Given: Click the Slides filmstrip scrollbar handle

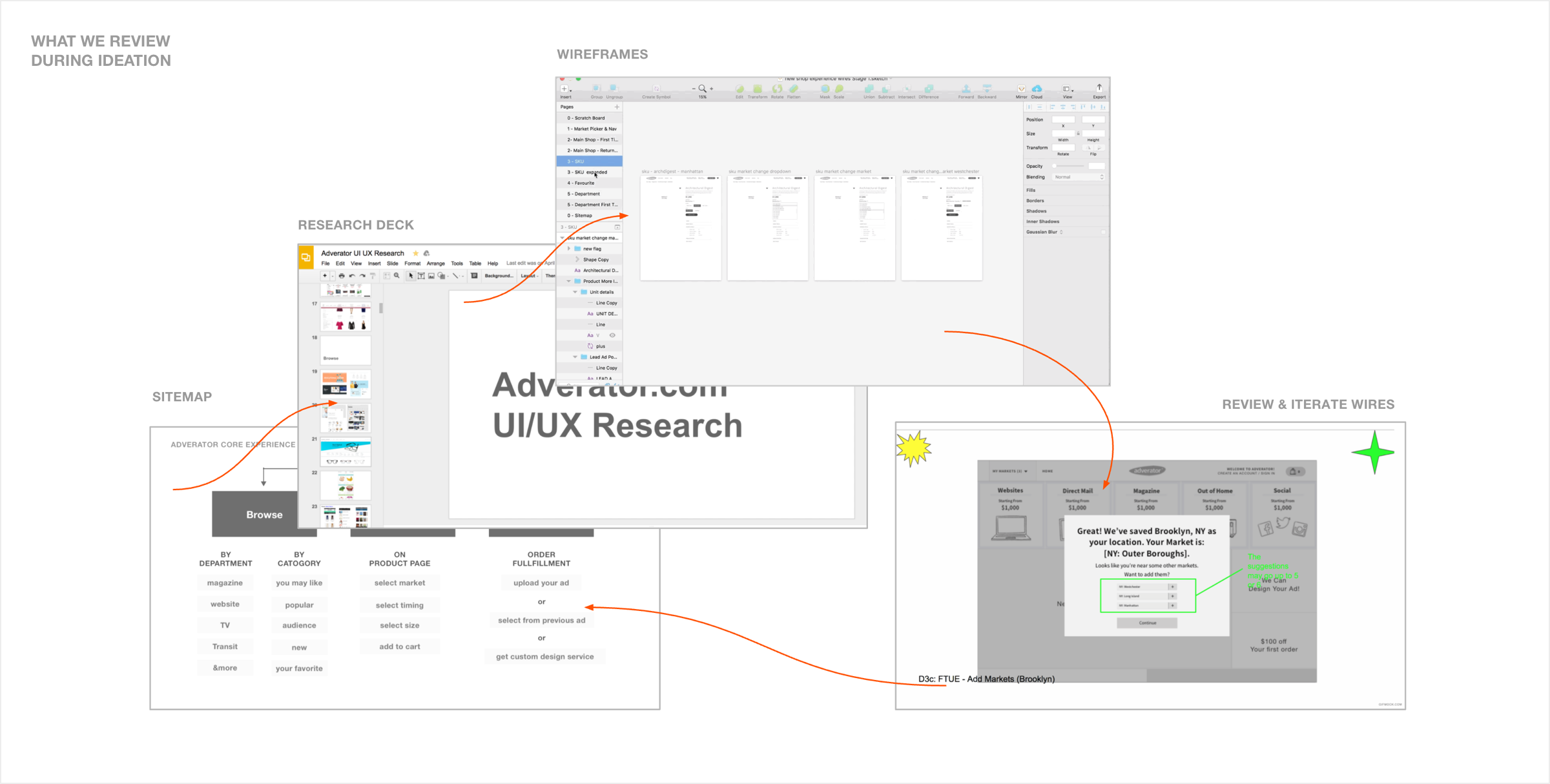Looking at the screenshot, I should pos(381,308).
